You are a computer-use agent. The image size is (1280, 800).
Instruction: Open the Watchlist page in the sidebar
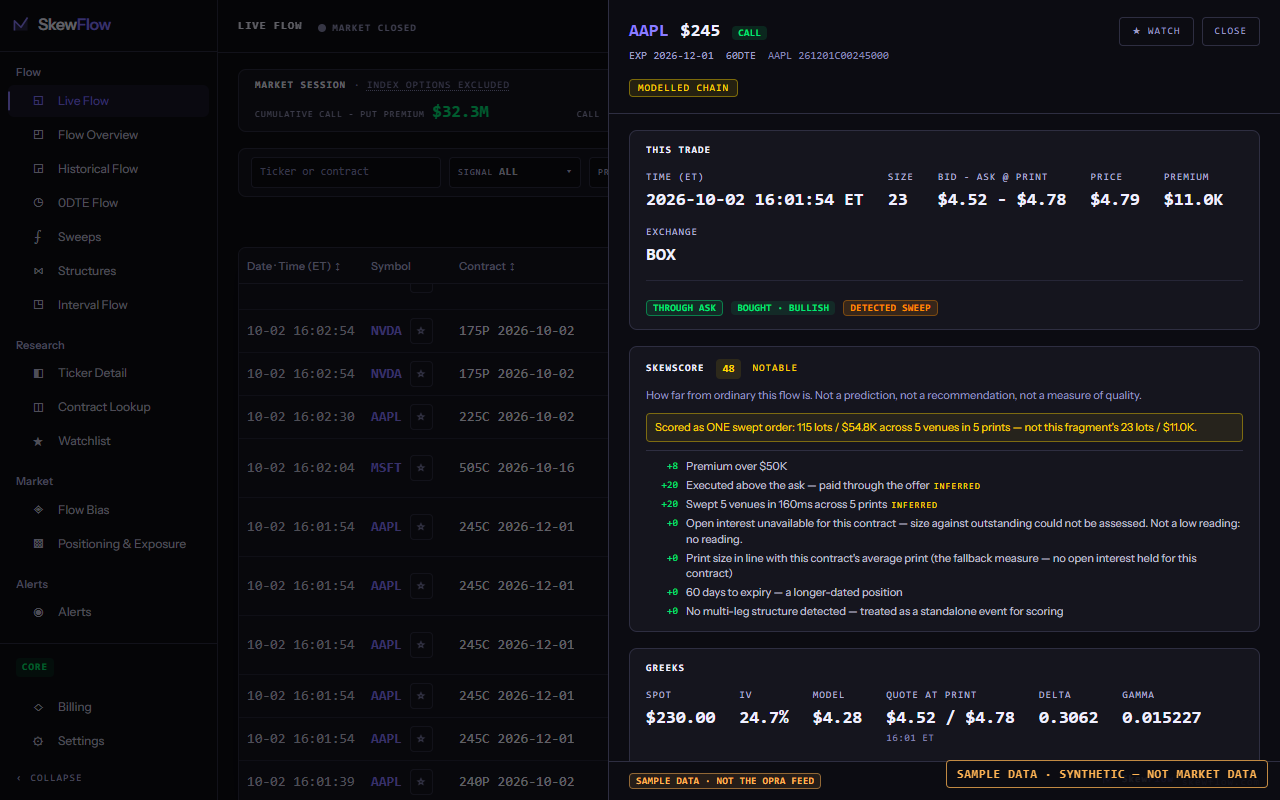tap(109, 441)
